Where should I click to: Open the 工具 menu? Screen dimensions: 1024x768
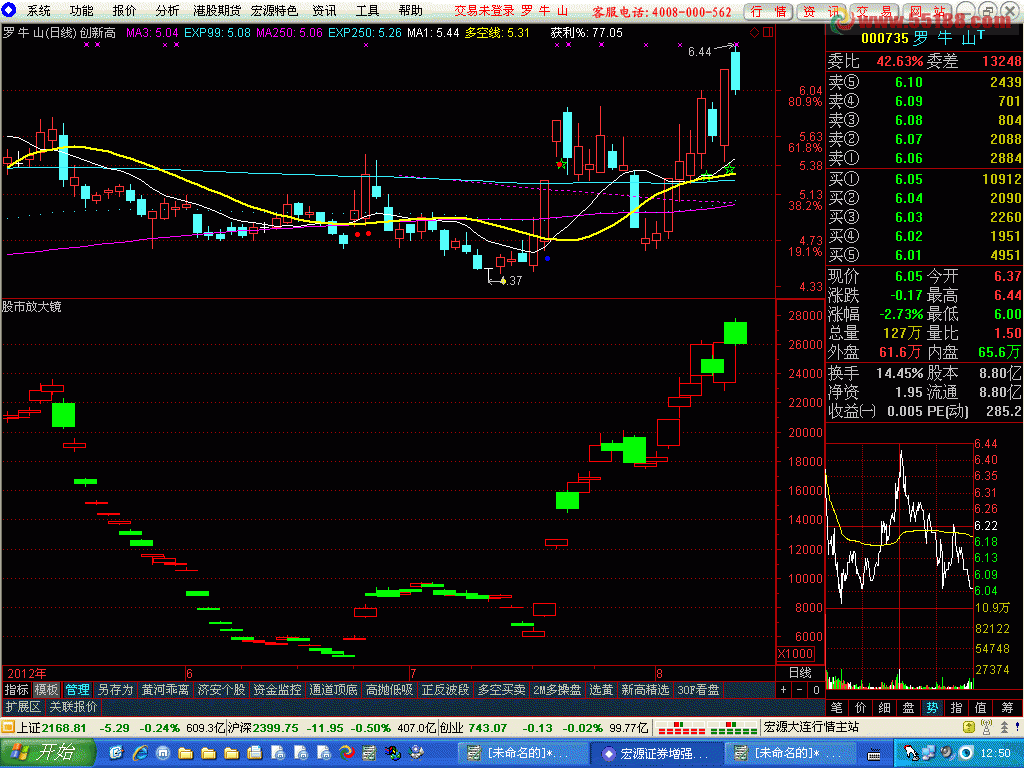coord(367,10)
